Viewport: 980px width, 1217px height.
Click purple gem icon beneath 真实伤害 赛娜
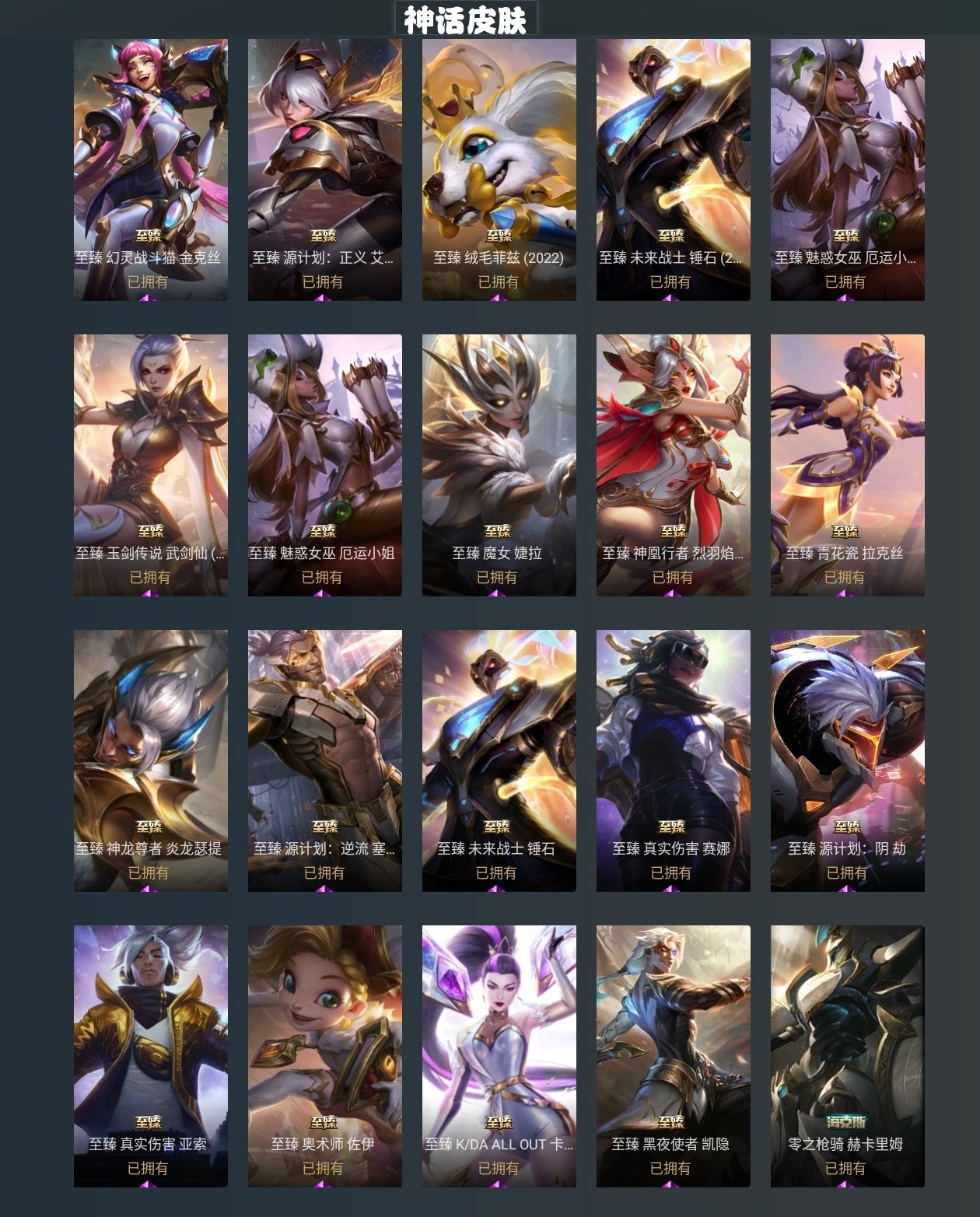[670, 887]
